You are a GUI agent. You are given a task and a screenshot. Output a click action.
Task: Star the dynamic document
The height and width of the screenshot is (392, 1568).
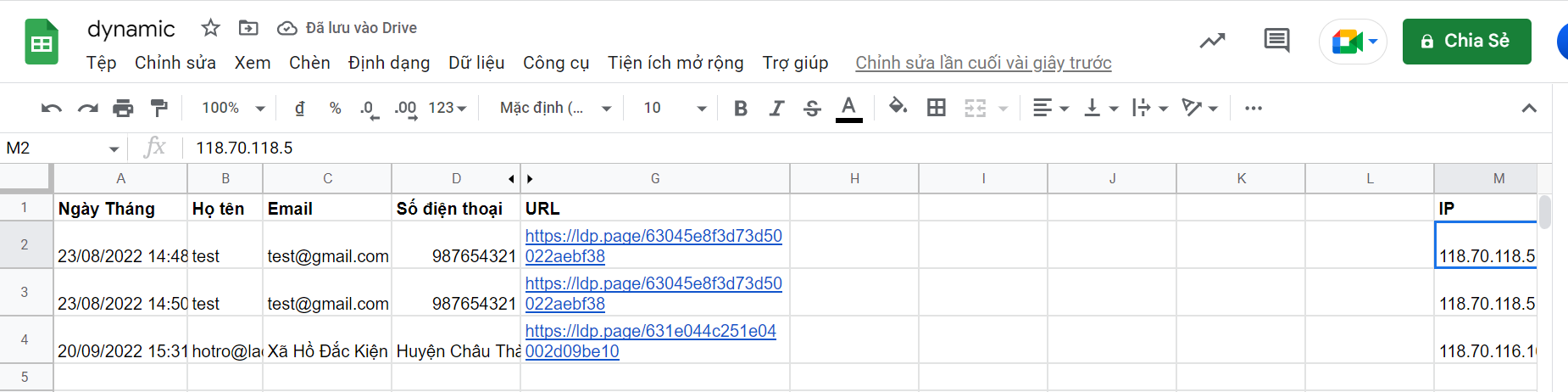click(x=210, y=28)
